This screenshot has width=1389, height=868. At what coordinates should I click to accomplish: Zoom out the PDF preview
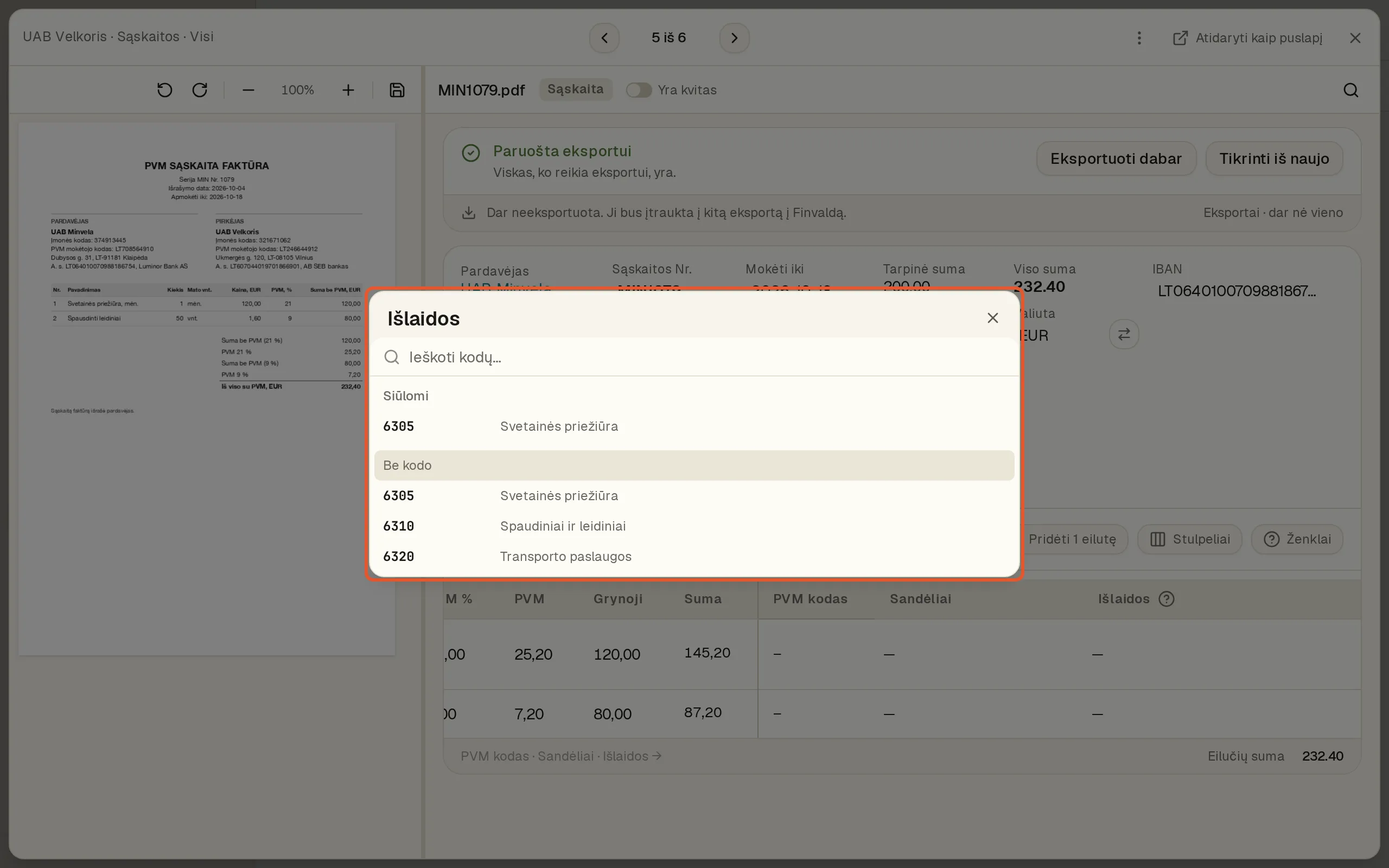point(248,90)
